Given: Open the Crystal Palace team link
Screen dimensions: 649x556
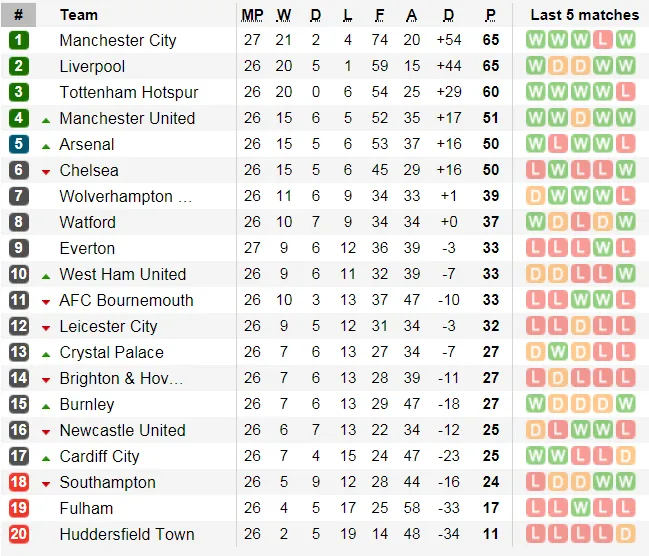Looking at the screenshot, I should click(111, 352).
